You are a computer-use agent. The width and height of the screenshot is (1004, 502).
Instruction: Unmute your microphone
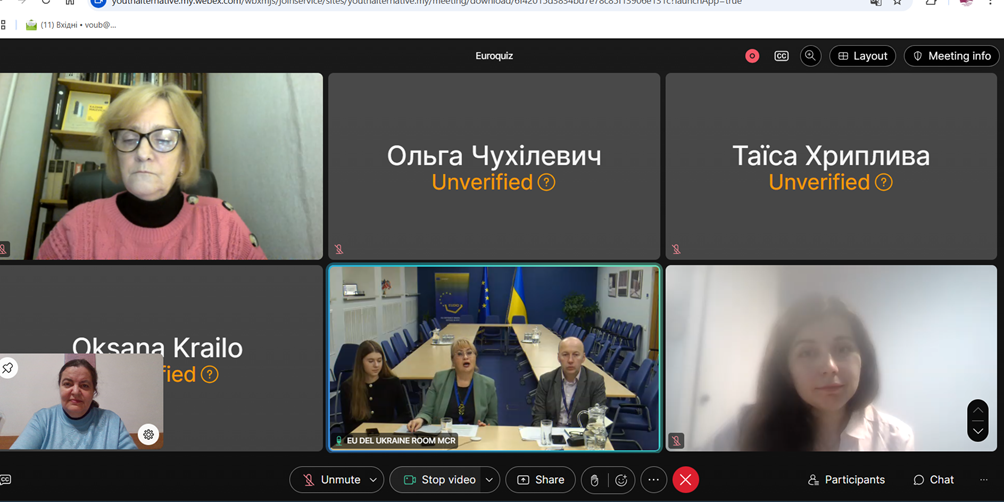point(330,480)
